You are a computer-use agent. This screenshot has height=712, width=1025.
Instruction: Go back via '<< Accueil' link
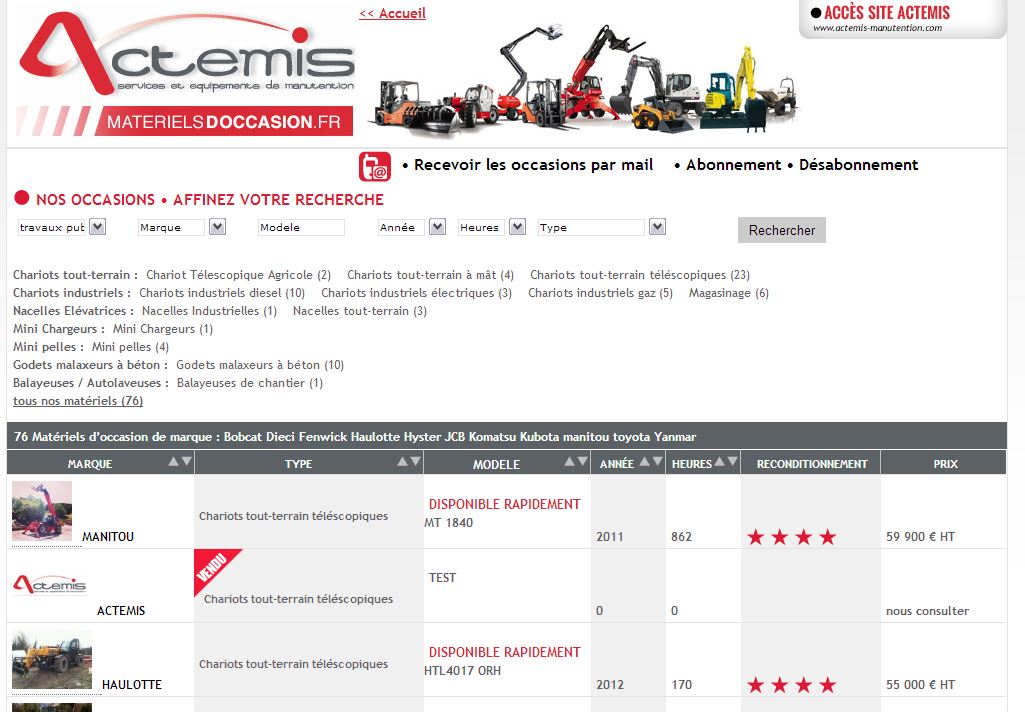[392, 13]
